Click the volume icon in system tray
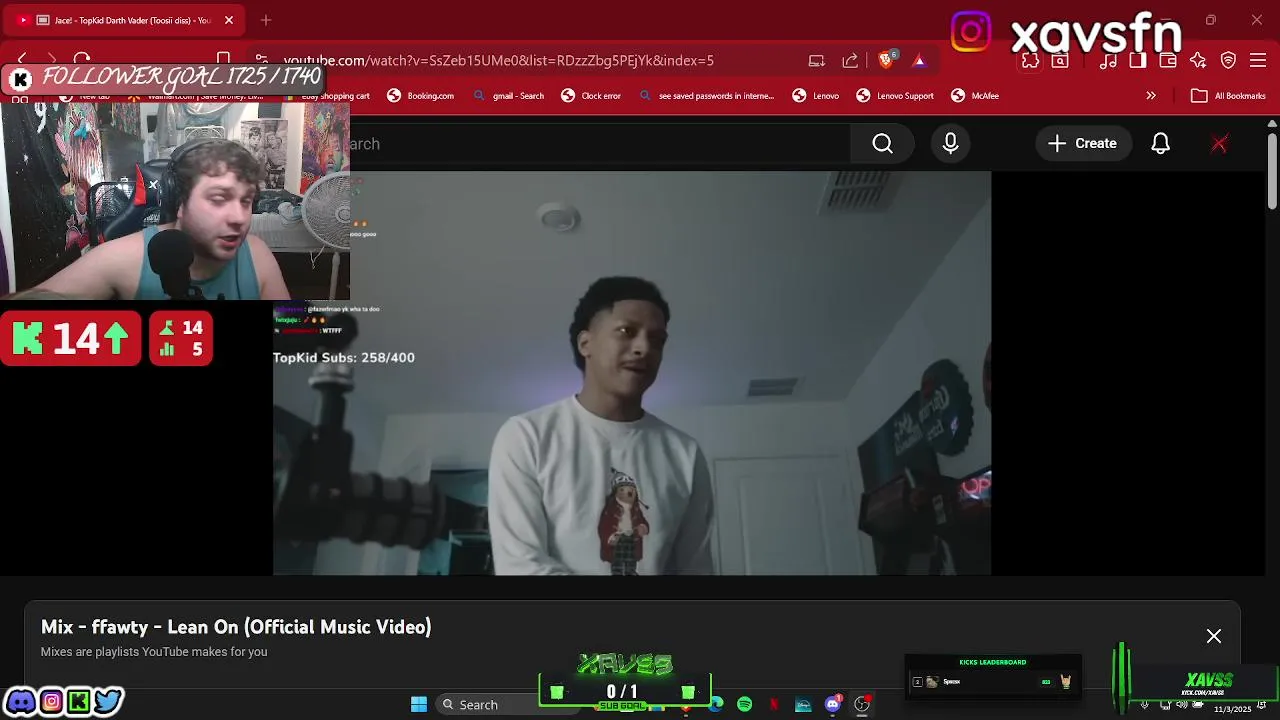Screen dimensions: 1280x720 [x=1182, y=705]
